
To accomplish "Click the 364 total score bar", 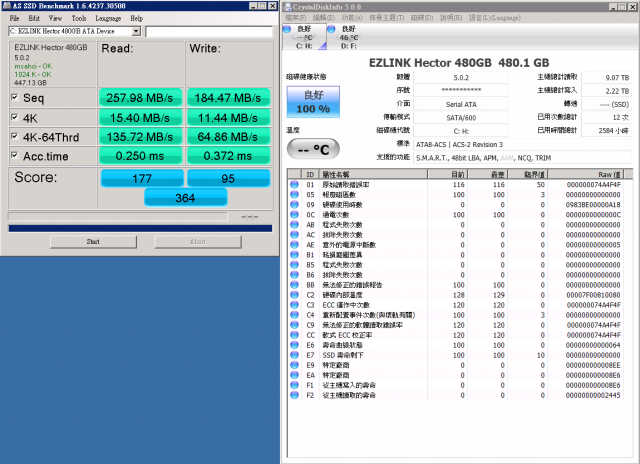I will pyautogui.click(x=185, y=198).
